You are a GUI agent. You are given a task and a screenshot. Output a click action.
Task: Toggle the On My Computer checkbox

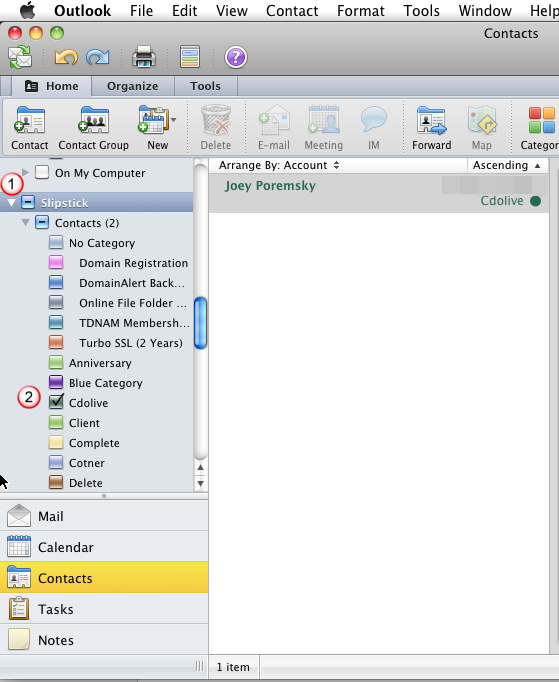coord(42,172)
